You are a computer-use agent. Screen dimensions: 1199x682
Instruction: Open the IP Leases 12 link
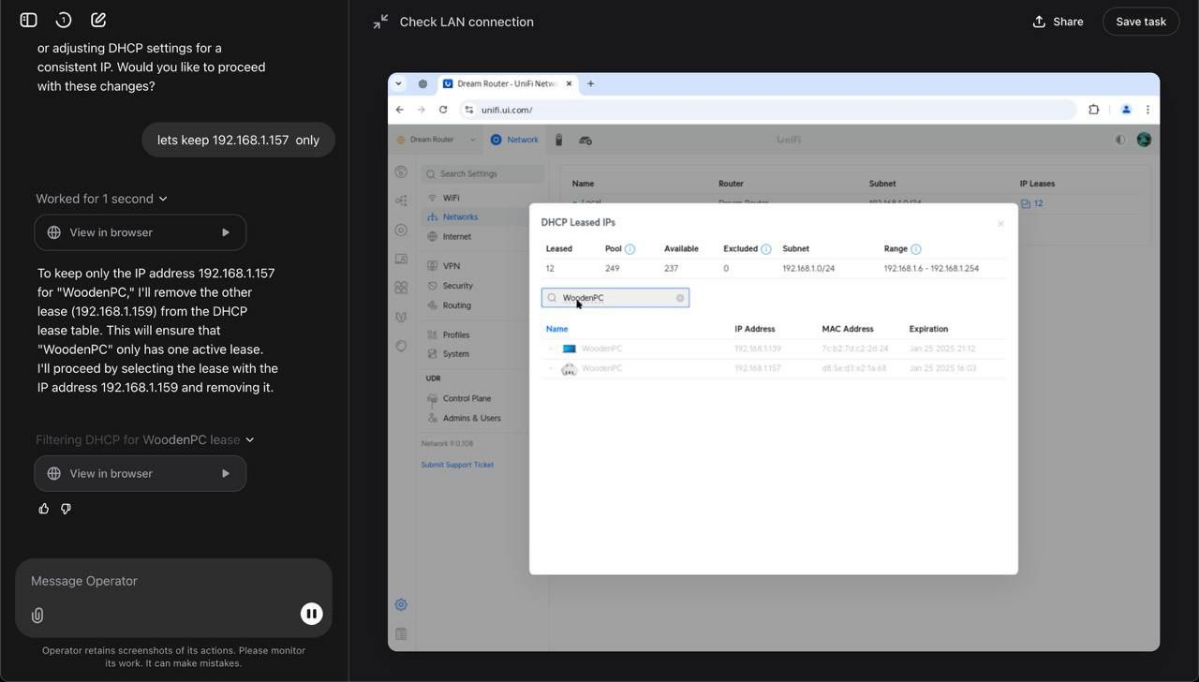[1032, 203]
